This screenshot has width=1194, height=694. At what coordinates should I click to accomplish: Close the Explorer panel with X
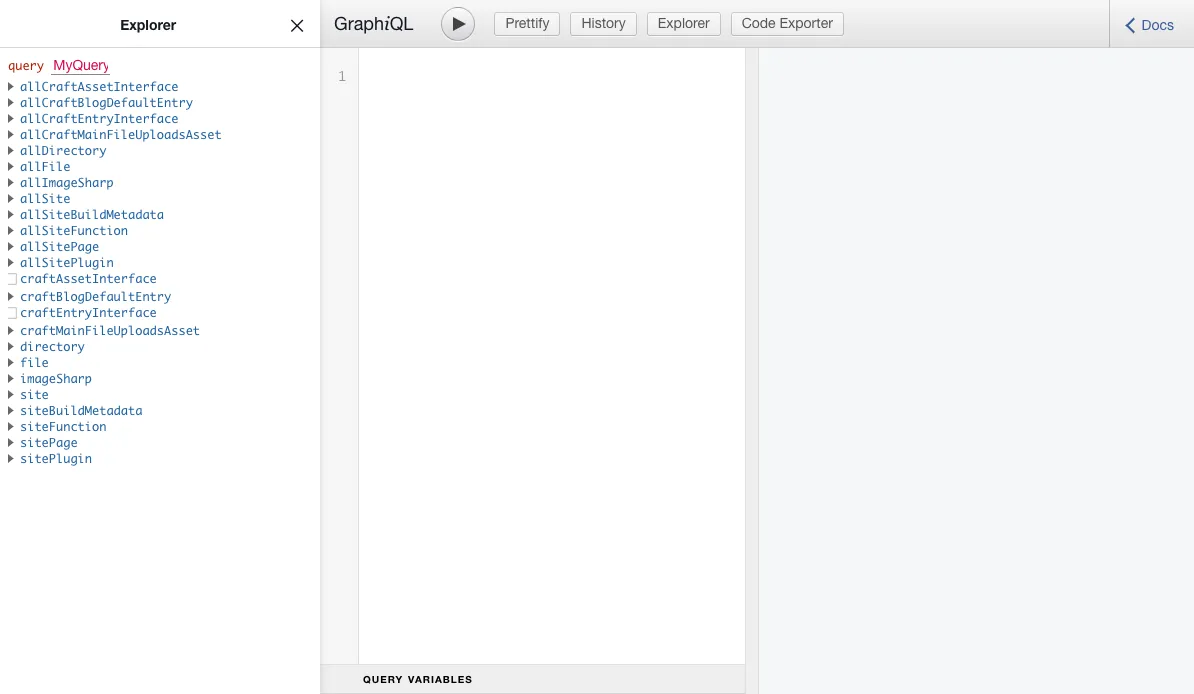tap(297, 26)
